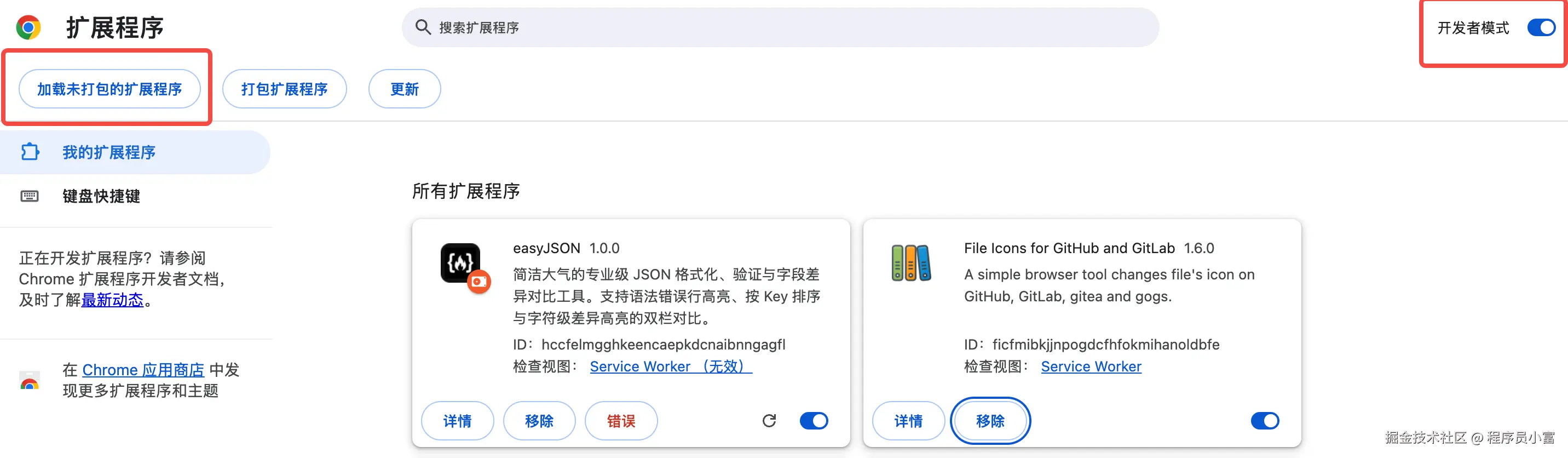Click the 扩展程序 page title

pyautogui.click(x=115, y=27)
